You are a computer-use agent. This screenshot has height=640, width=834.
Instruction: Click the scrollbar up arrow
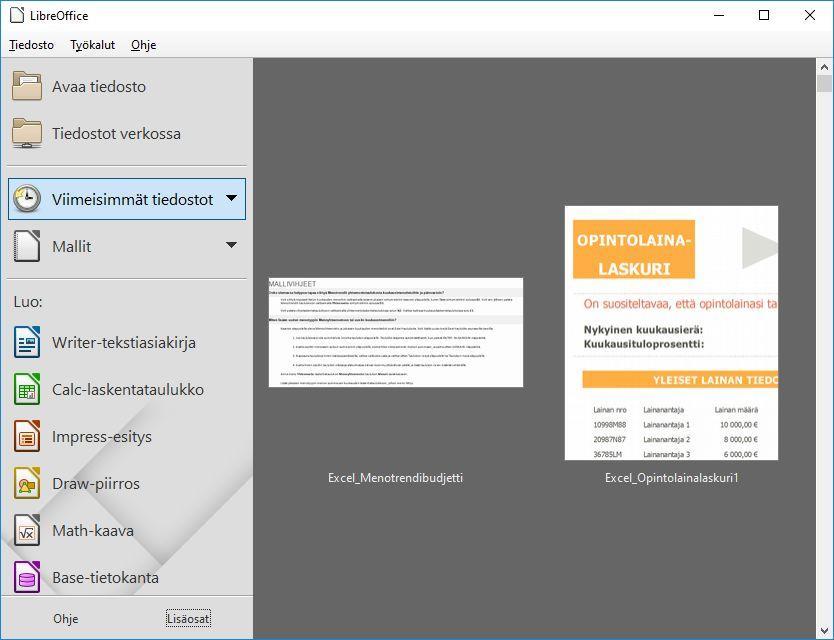click(x=824, y=67)
